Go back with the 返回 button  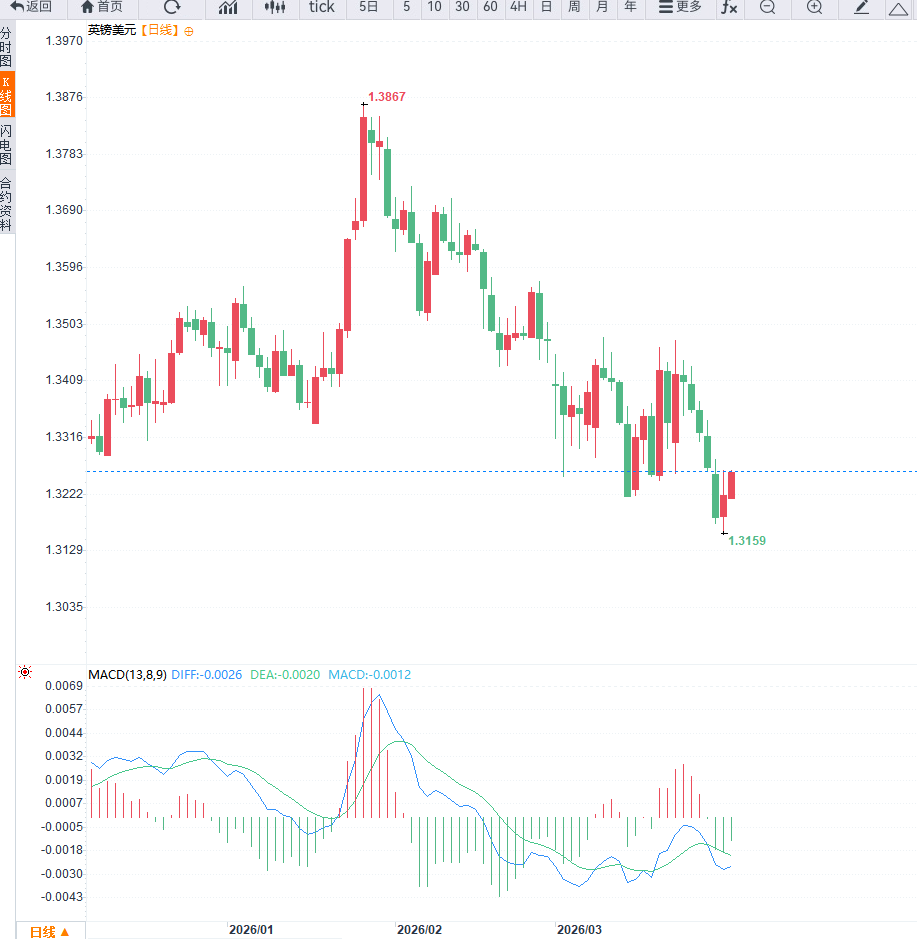pos(31,7)
